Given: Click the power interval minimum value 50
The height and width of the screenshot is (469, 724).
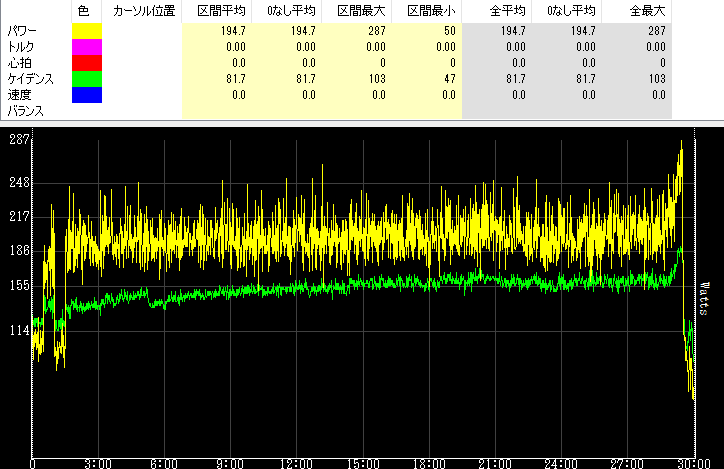Looking at the screenshot, I should pos(450,31).
